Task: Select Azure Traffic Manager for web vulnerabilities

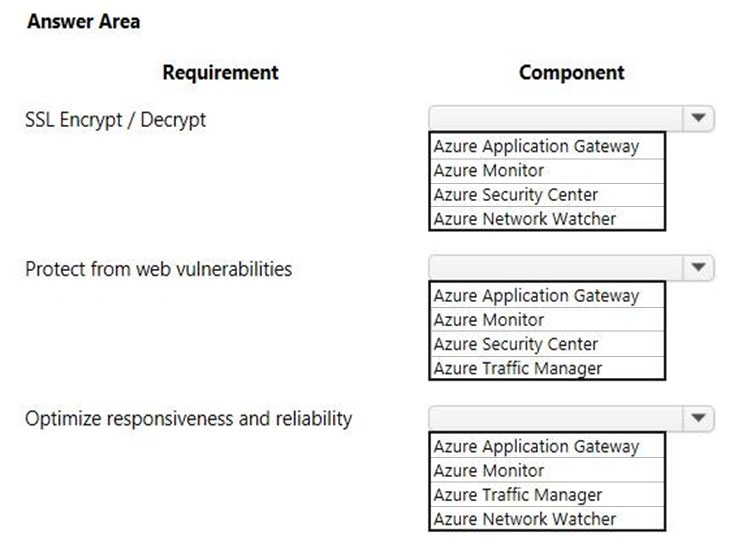Action: click(547, 368)
